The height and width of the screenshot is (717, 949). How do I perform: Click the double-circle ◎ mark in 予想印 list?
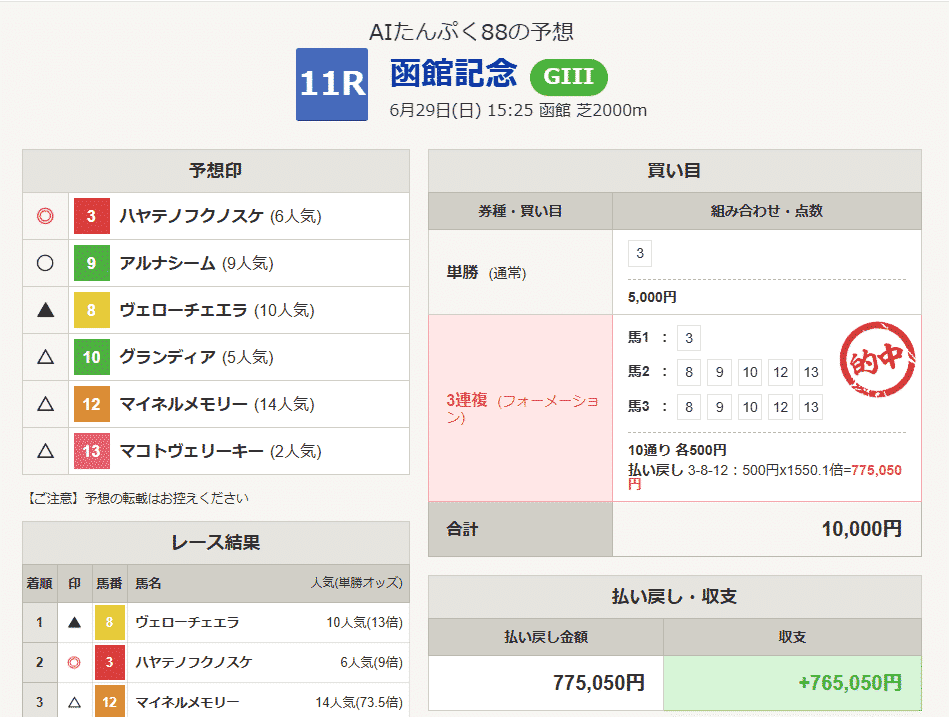coord(45,216)
